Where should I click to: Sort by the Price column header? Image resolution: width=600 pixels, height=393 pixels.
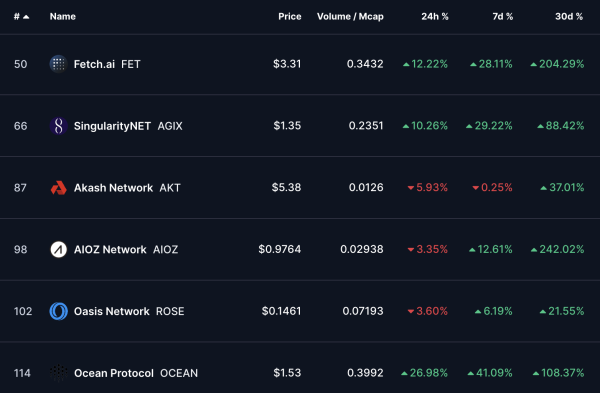click(x=290, y=16)
